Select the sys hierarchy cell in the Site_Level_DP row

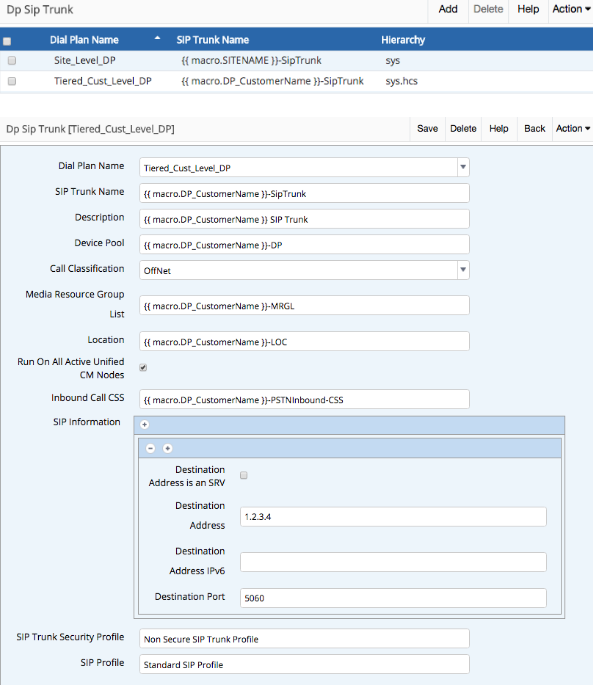[x=392, y=60]
